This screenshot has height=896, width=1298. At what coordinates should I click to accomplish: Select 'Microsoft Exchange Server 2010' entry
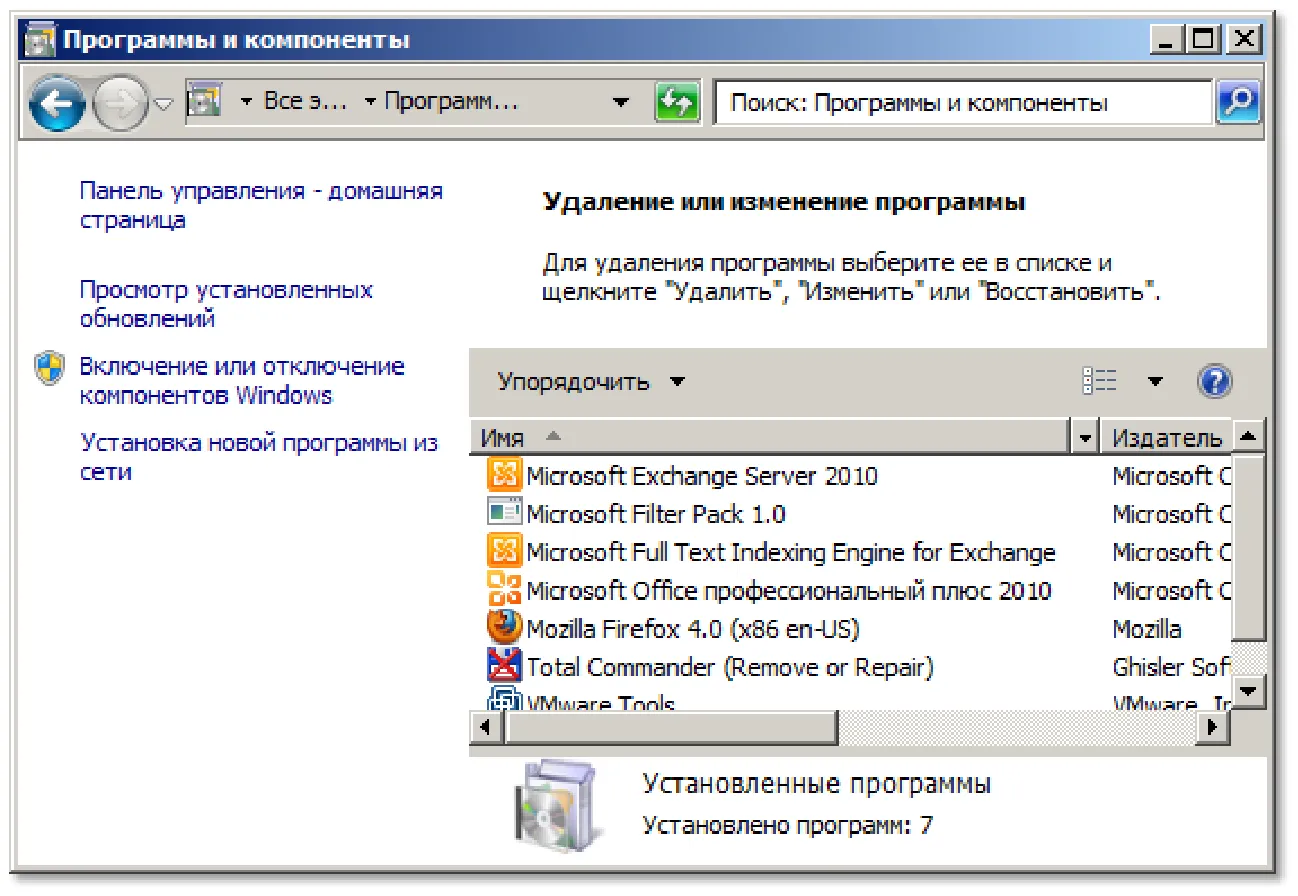click(x=701, y=476)
